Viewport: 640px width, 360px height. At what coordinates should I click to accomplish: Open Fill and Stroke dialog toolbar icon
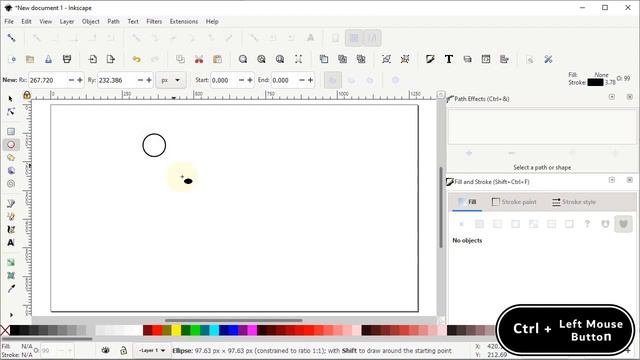(430, 60)
